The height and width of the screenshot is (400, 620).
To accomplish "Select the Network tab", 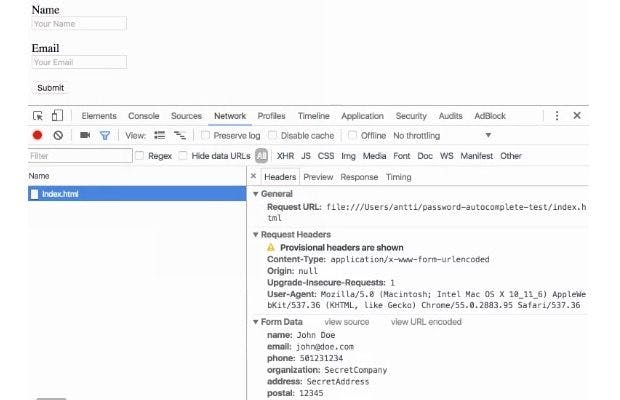I will tap(230, 116).
